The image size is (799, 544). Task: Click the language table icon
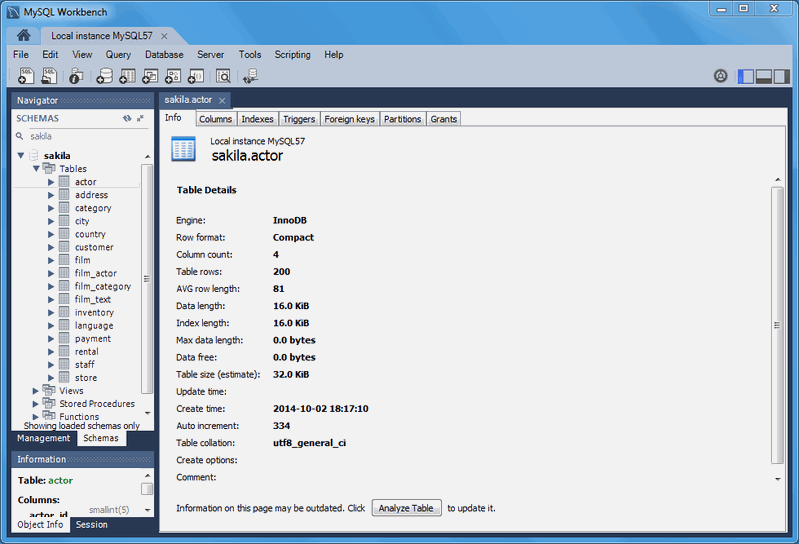pyautogui.click(x=64, y=325)
